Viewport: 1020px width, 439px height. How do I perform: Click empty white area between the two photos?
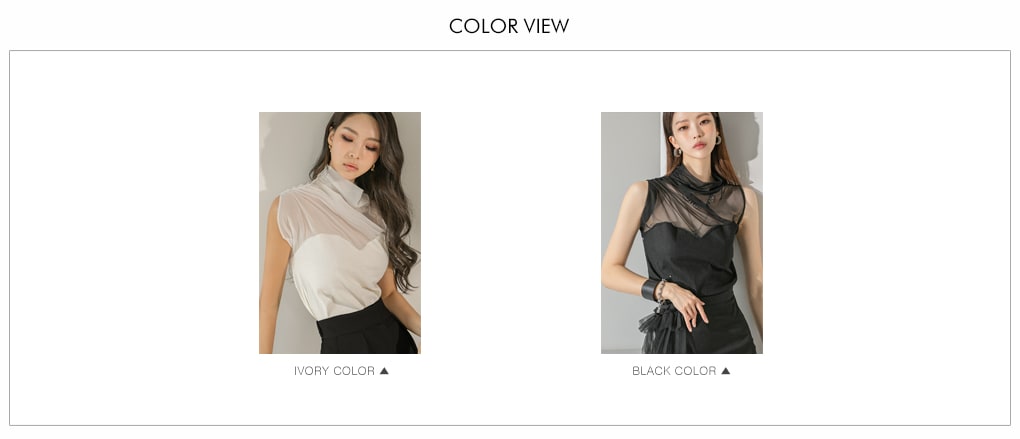[511, 233]
